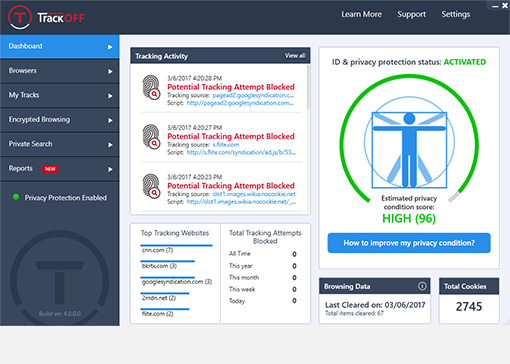The width and height of the screenshot is (510, 364).
Task: Open Support in top bar
Action: [411, 14]
